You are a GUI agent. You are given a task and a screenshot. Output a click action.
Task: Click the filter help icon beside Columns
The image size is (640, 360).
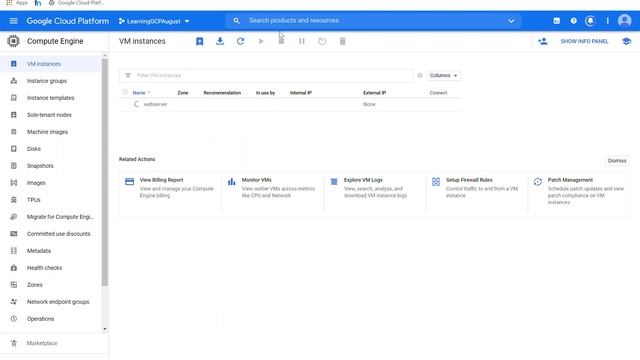tap(420, 76)
